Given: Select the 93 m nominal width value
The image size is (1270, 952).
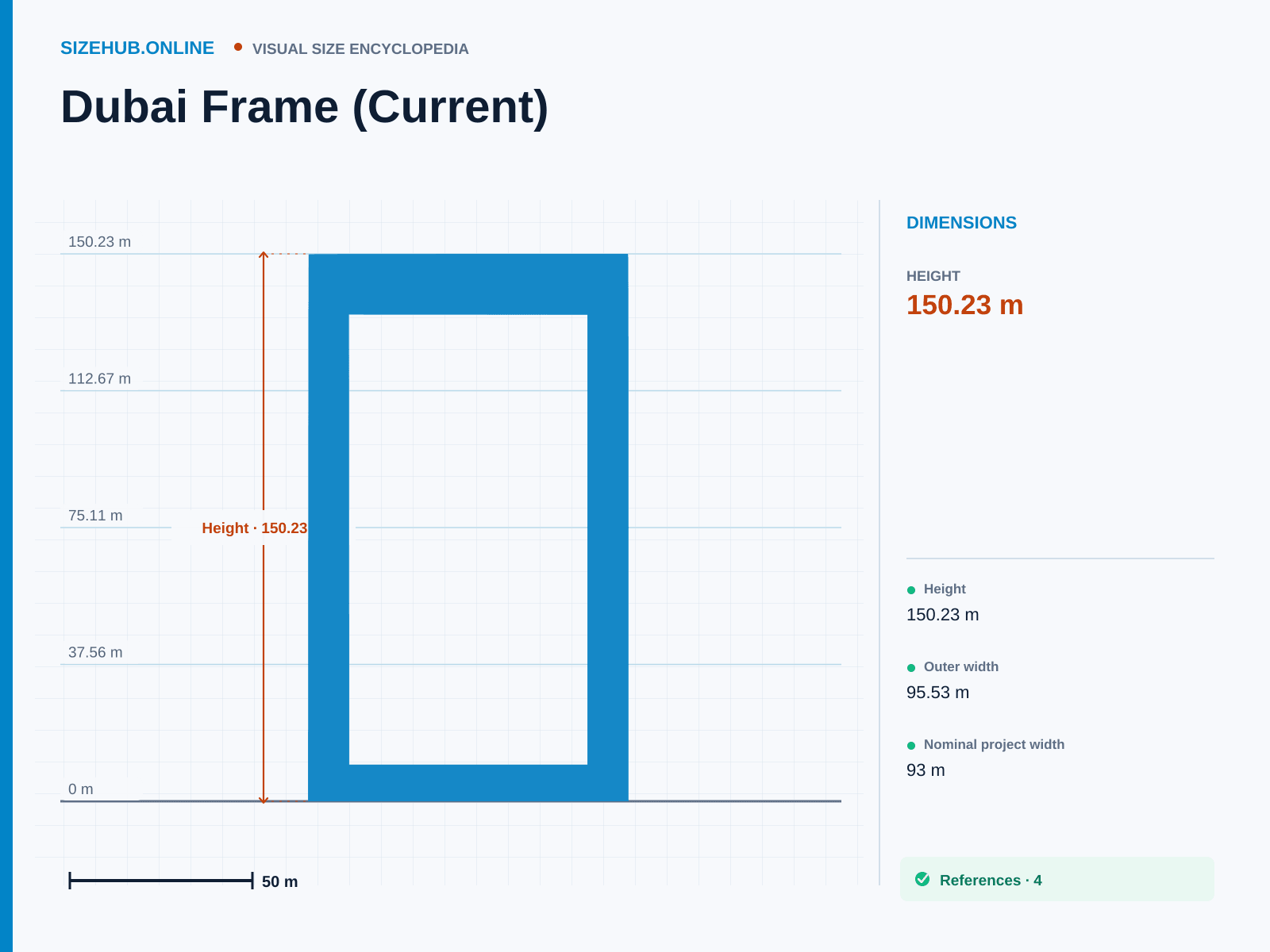Looking at the screenshot, I should 926,770.
